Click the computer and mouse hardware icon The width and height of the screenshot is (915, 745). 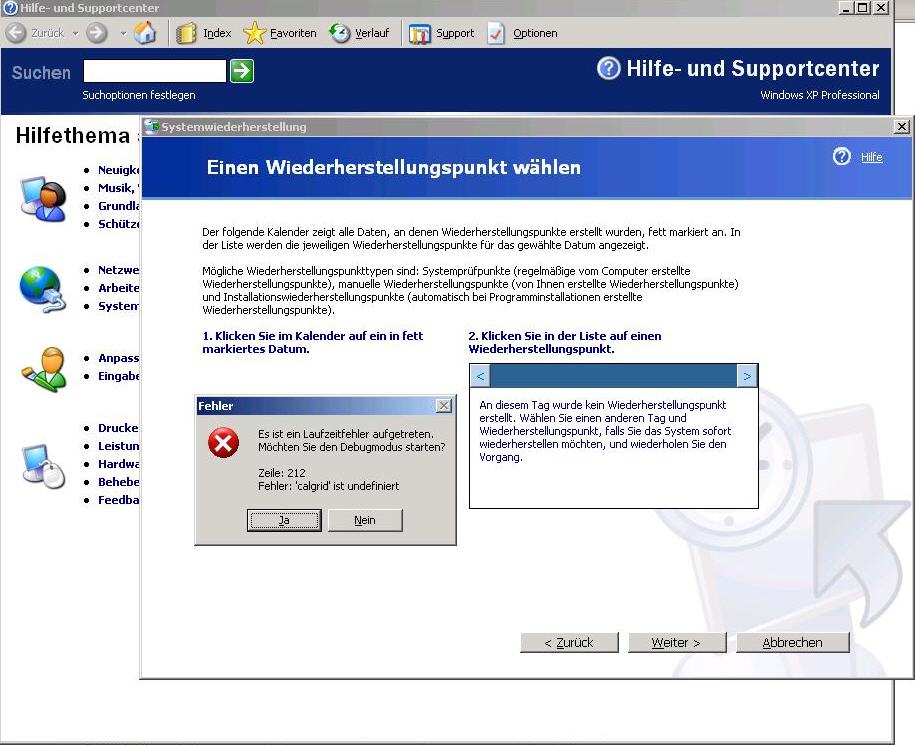point(43,466)
